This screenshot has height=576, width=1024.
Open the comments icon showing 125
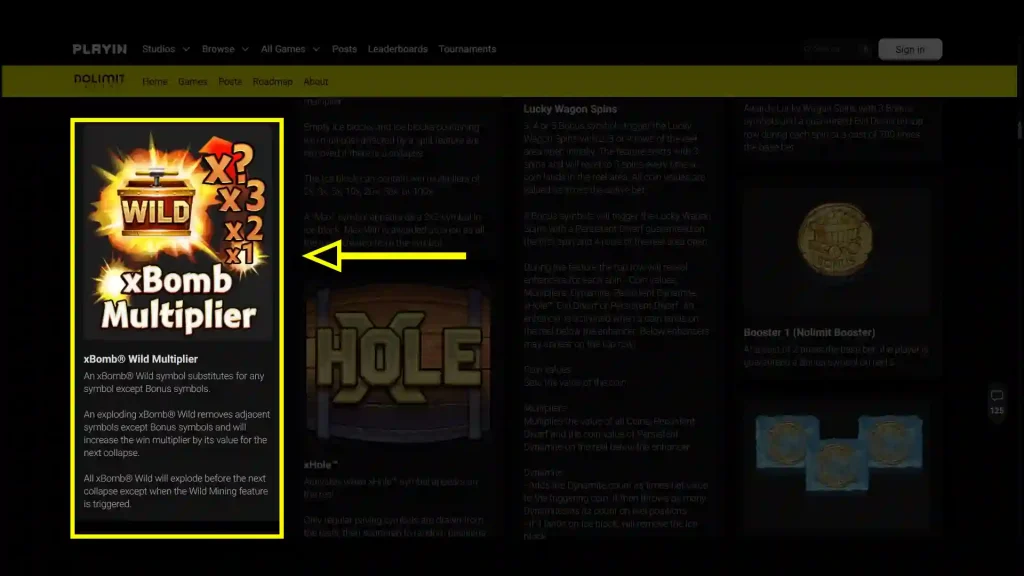(997, 402)
